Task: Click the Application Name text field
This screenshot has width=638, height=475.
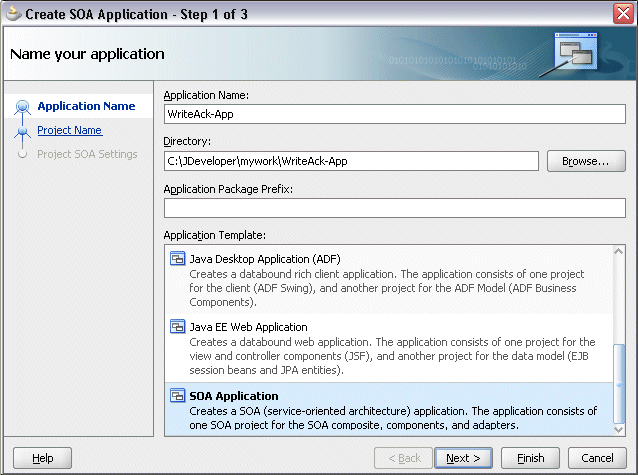Action: (x=395, y=114)
